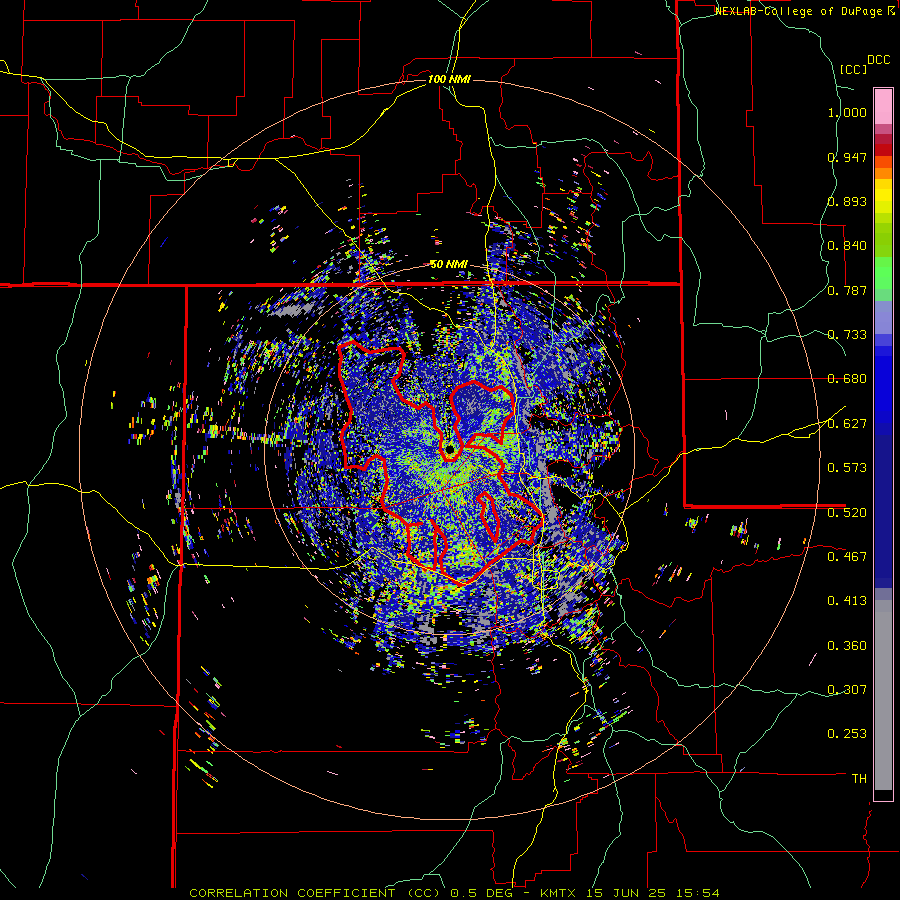900x900 pixels.
Task: Click the 0.467 legend value
Action: pos(847,557)
